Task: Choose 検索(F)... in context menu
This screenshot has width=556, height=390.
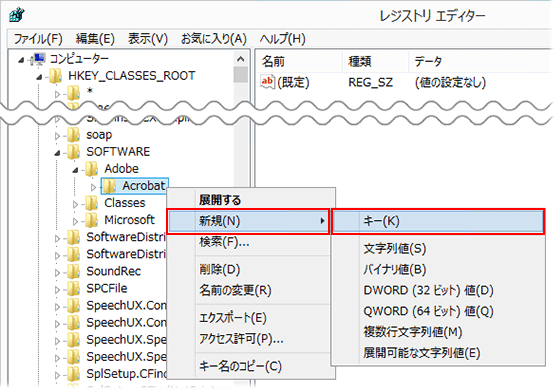Action: (251, 242)
